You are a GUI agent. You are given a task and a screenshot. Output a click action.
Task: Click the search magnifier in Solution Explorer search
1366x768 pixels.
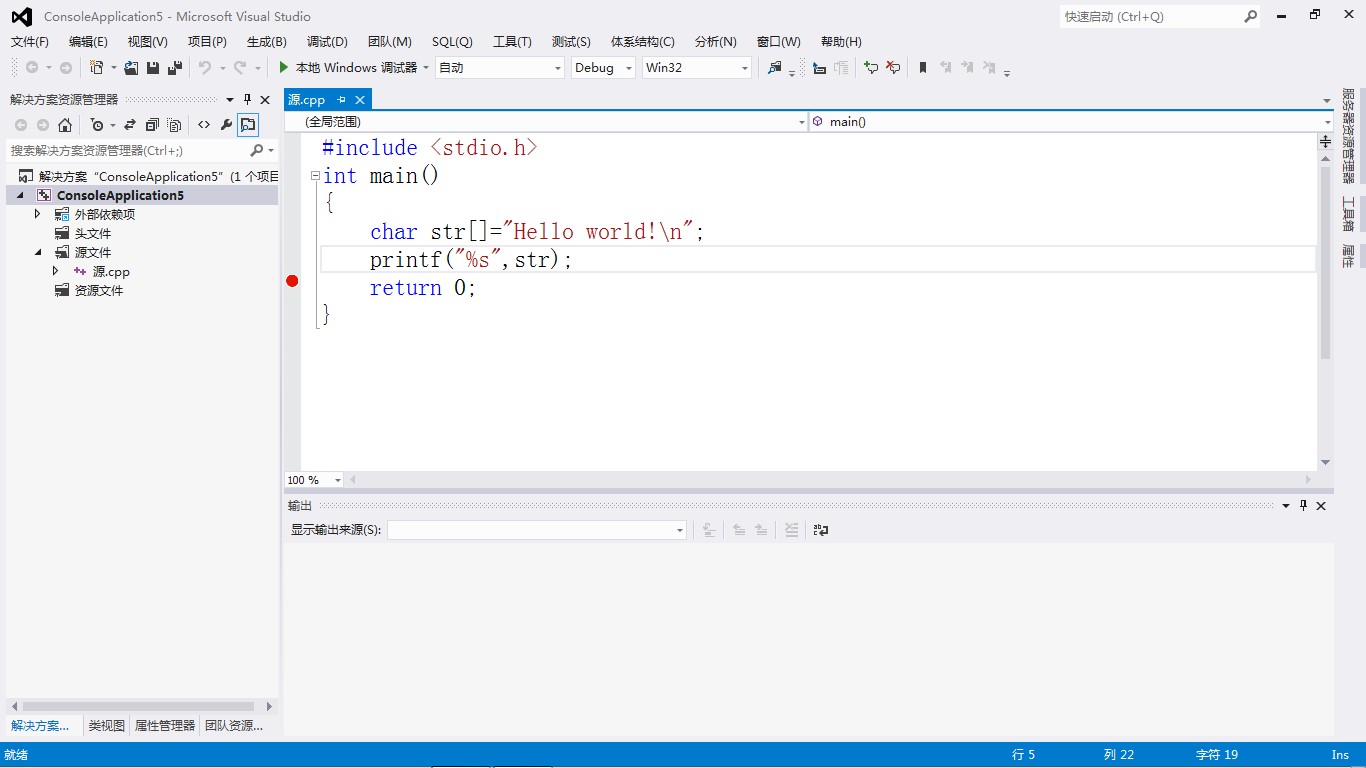257,150
